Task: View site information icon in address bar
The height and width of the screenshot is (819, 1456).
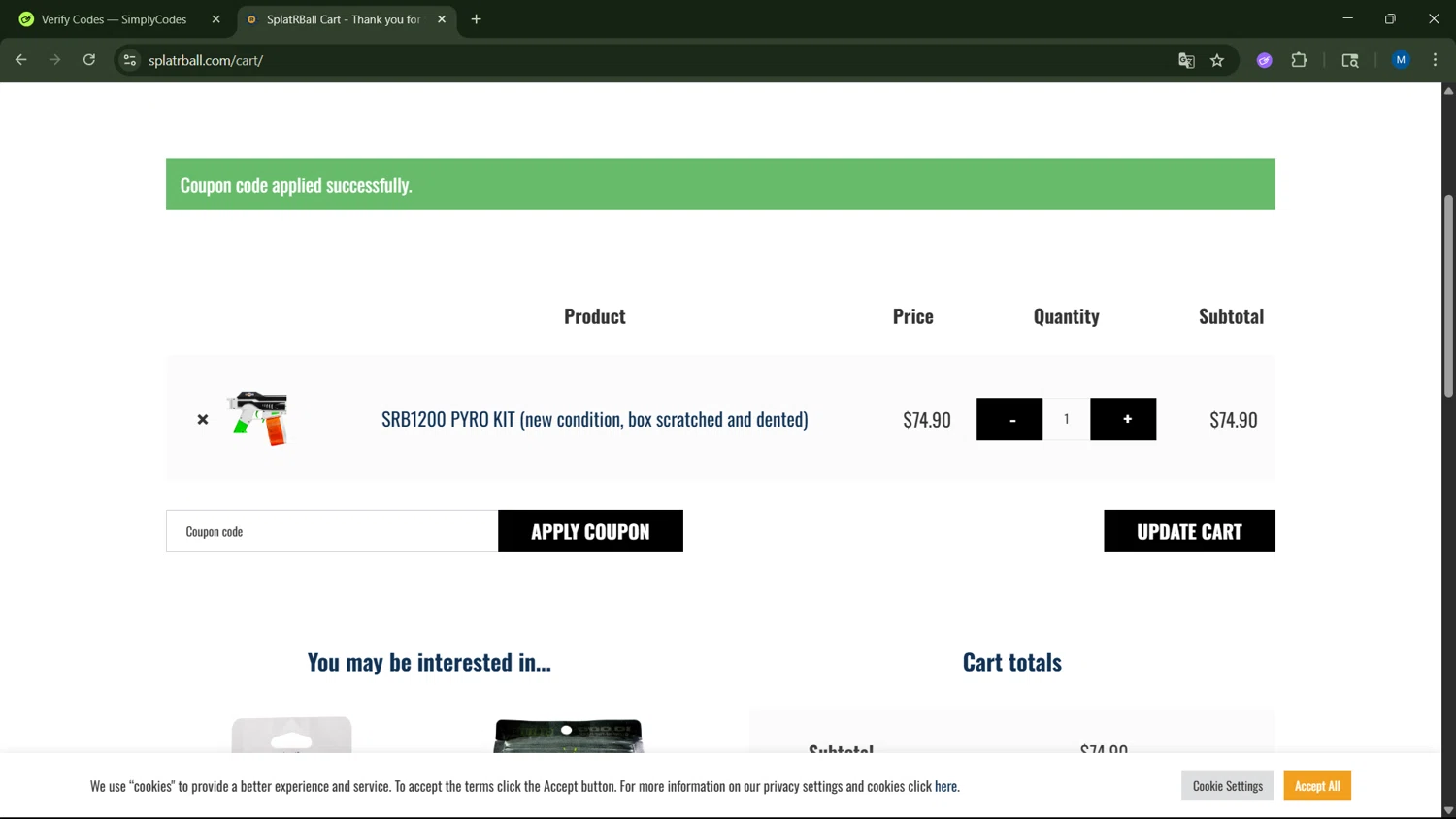Action: coord(129,60)
